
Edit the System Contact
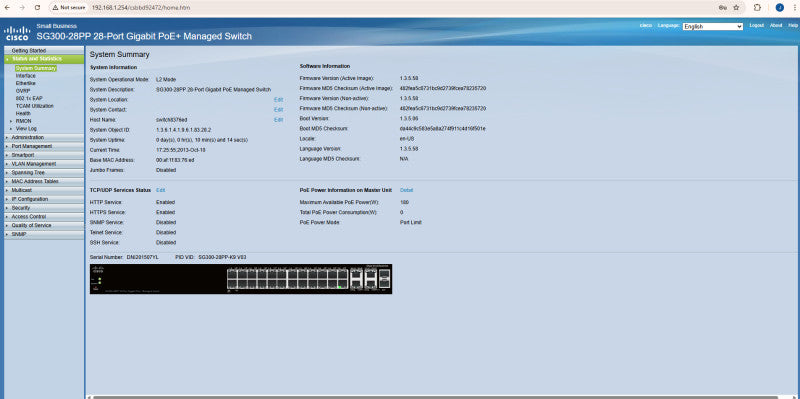pos(279,110)
